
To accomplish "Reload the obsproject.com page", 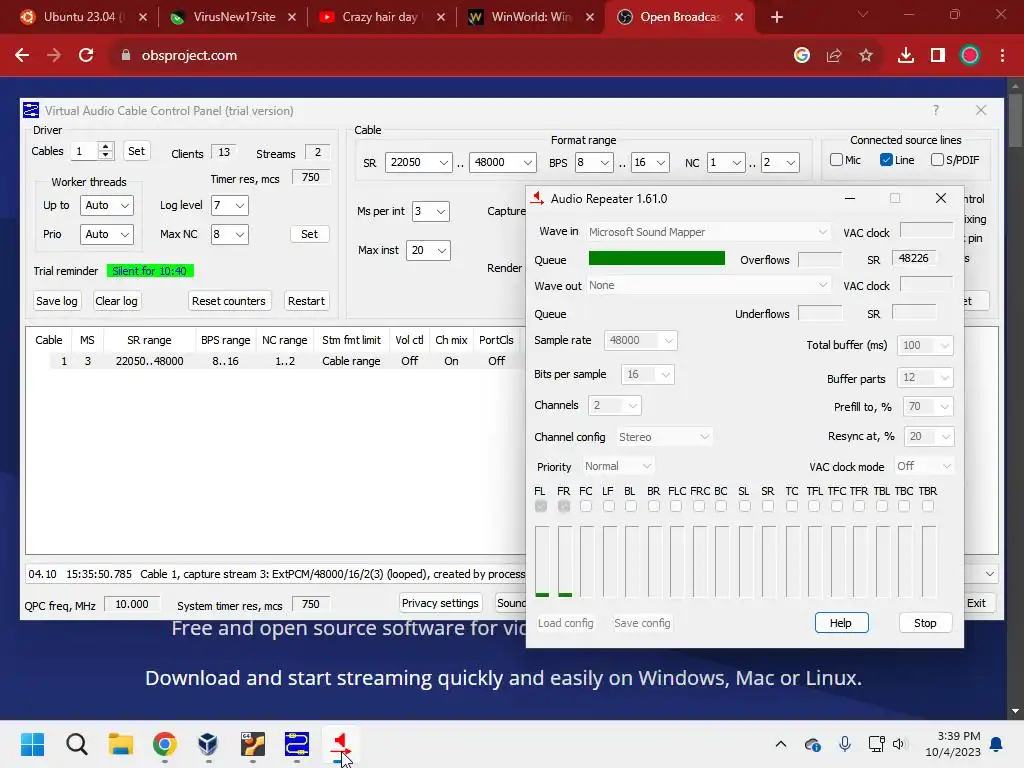I will pyautogui.click(x=86, y=56).
